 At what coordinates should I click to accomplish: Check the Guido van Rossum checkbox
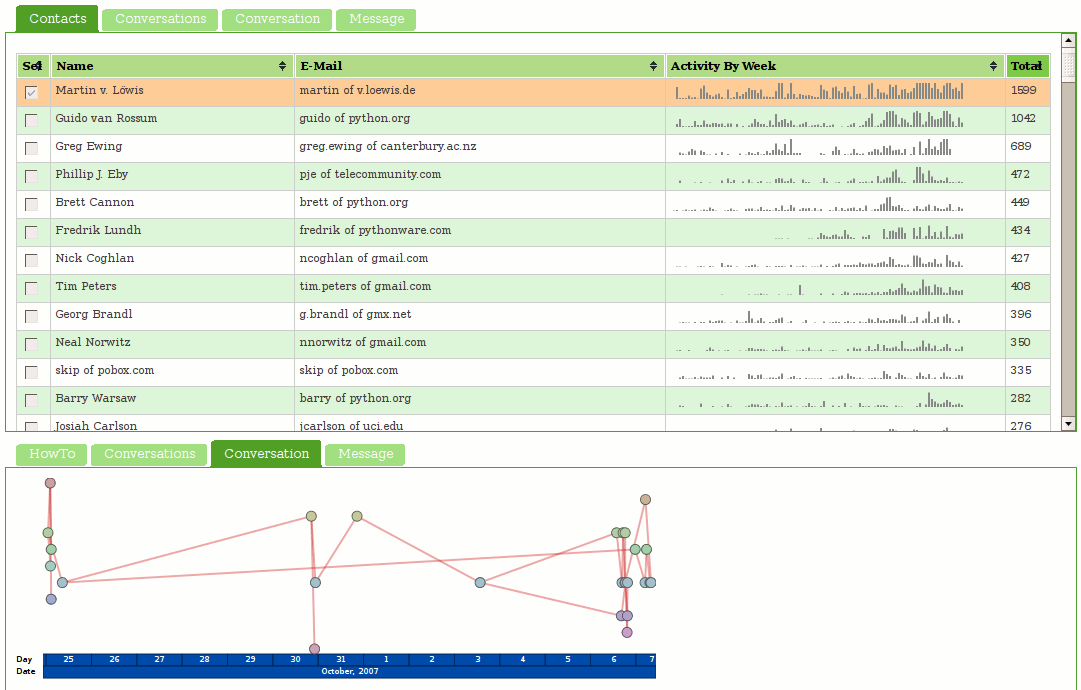coord(31,121)
